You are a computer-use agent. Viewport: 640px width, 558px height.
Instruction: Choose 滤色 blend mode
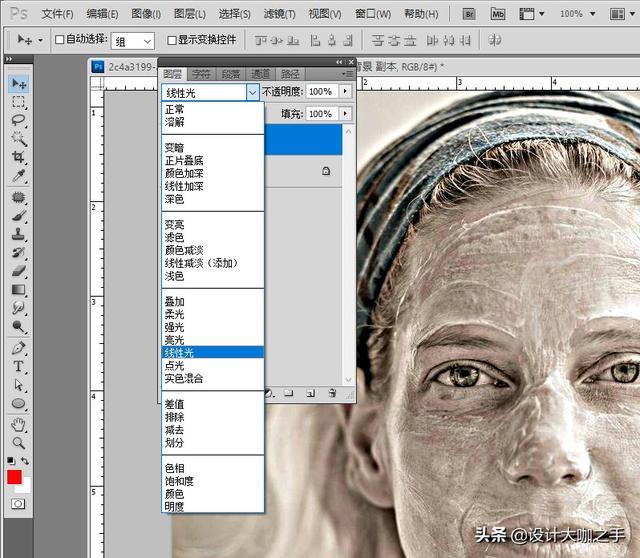tap(213, 237)
